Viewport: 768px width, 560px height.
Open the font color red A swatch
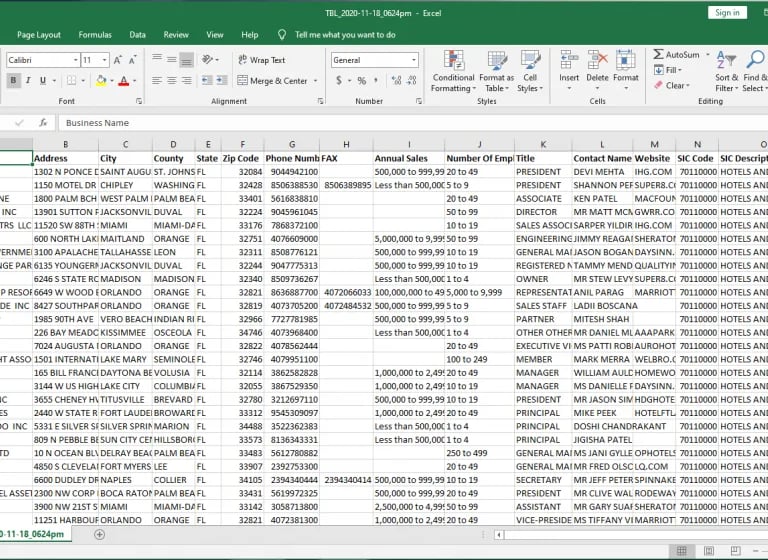(x=123, y=80)
